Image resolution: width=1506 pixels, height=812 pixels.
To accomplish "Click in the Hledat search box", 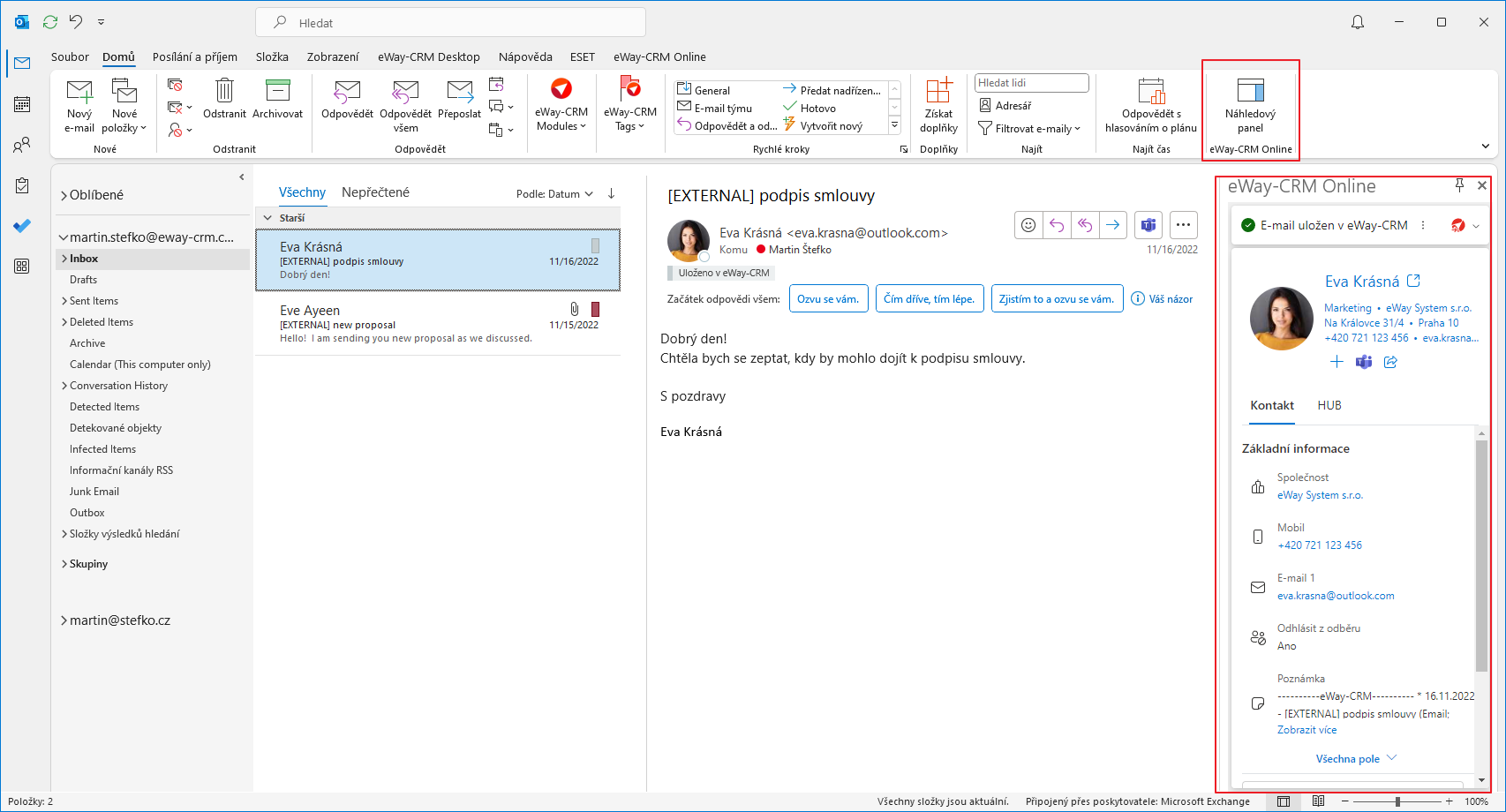I will (450, 23).
